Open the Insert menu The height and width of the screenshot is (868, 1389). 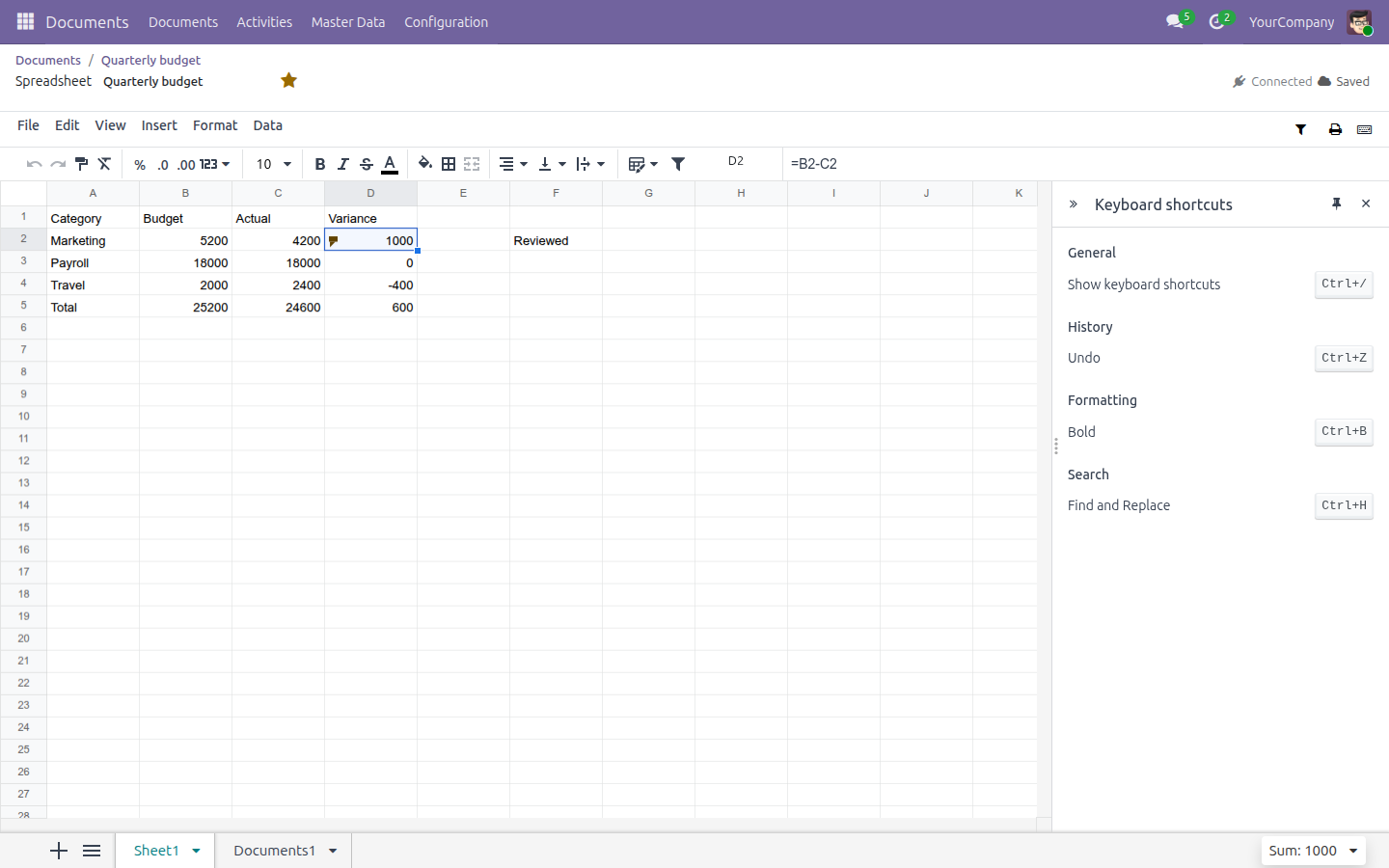pos(159,125)
